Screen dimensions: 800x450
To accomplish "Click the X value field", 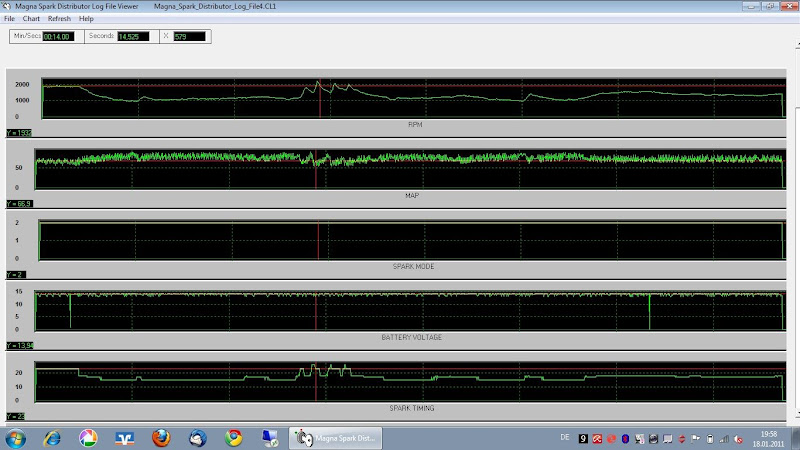I will pyautogui.click(x=189, y=37).
